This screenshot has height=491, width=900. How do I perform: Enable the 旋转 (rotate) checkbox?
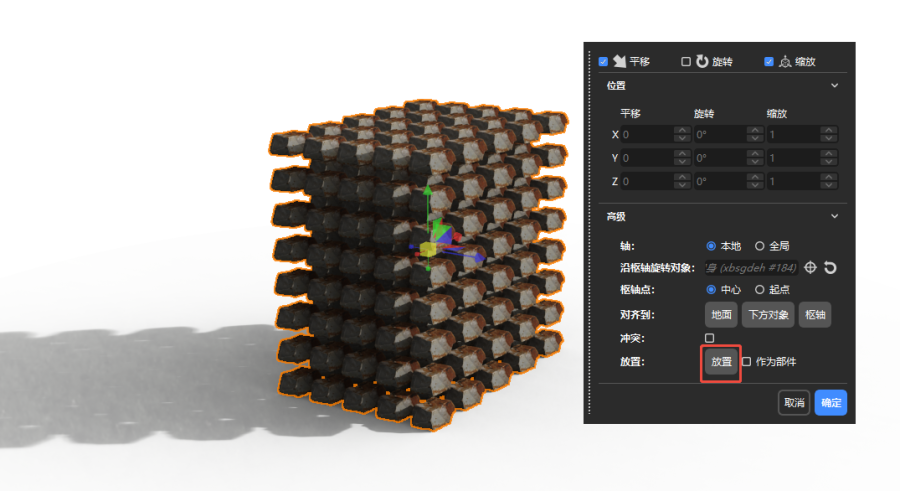[x=686, y=62]
